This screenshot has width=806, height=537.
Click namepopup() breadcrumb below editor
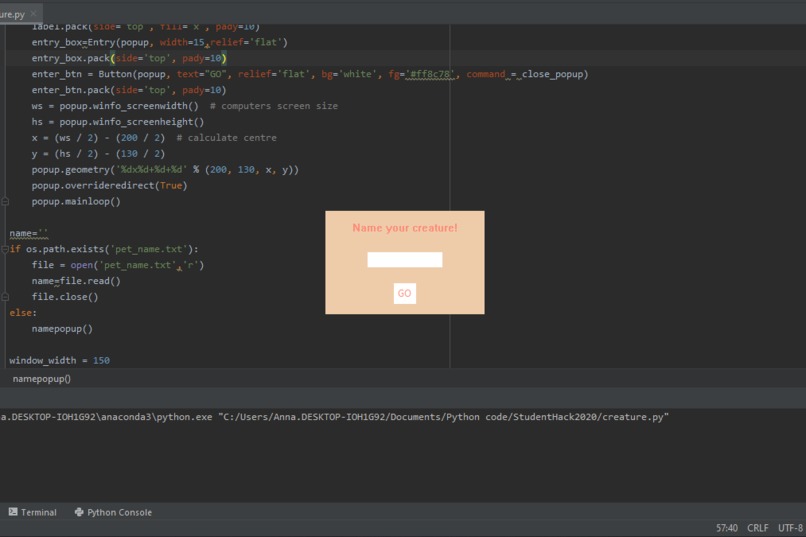point(42,379)
